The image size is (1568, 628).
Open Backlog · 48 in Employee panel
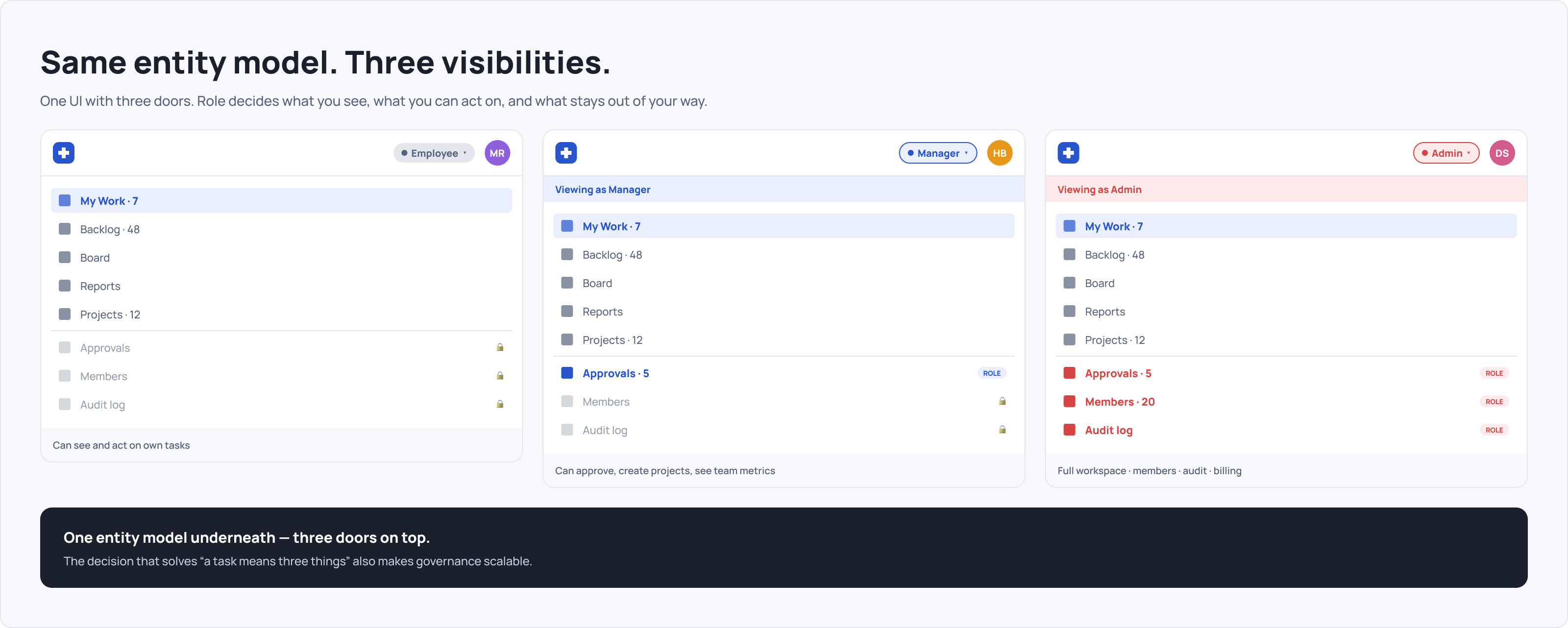click(281, 229)
